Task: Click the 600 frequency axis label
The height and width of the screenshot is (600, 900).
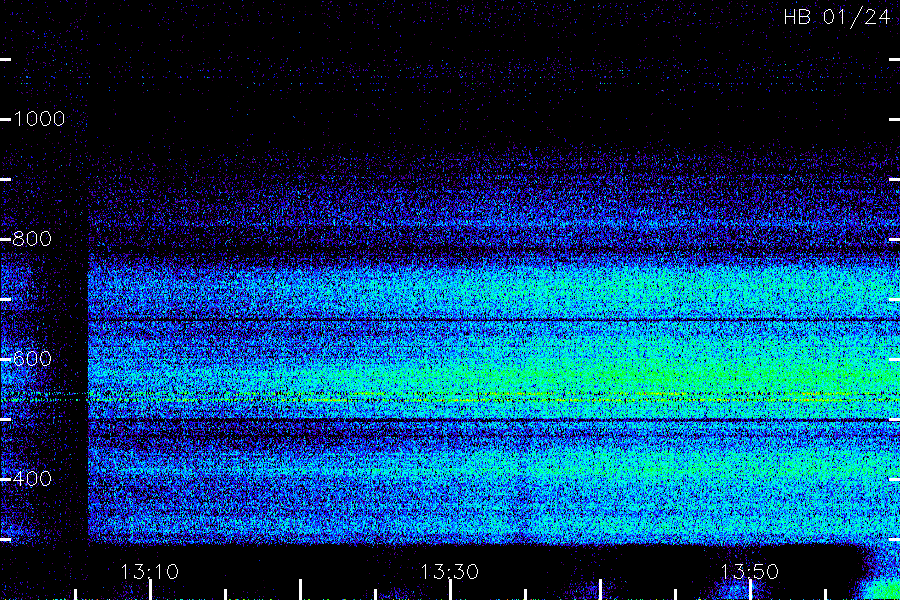Action: point(32,359)
